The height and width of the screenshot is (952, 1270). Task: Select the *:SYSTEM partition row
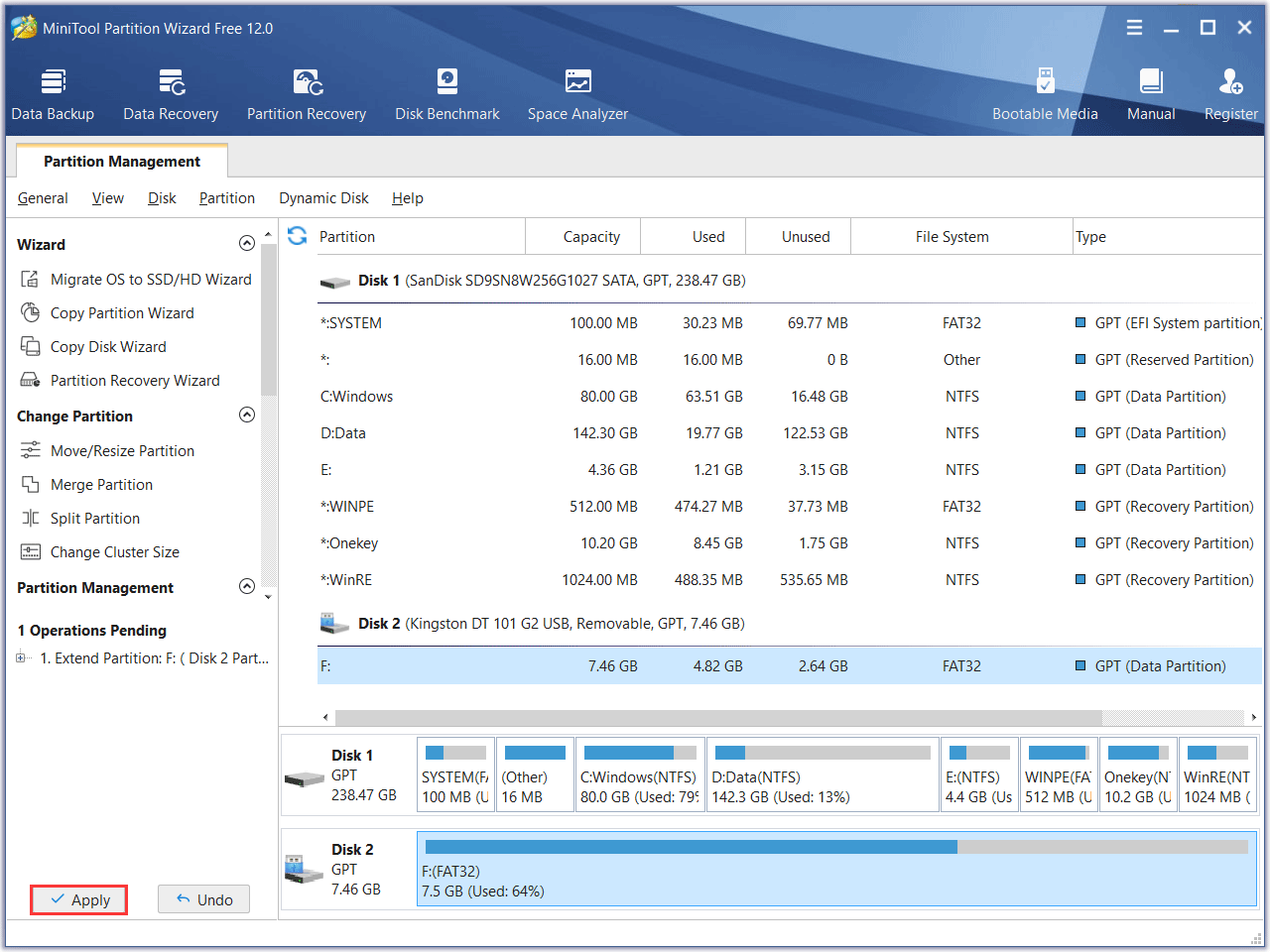point(789,323)
